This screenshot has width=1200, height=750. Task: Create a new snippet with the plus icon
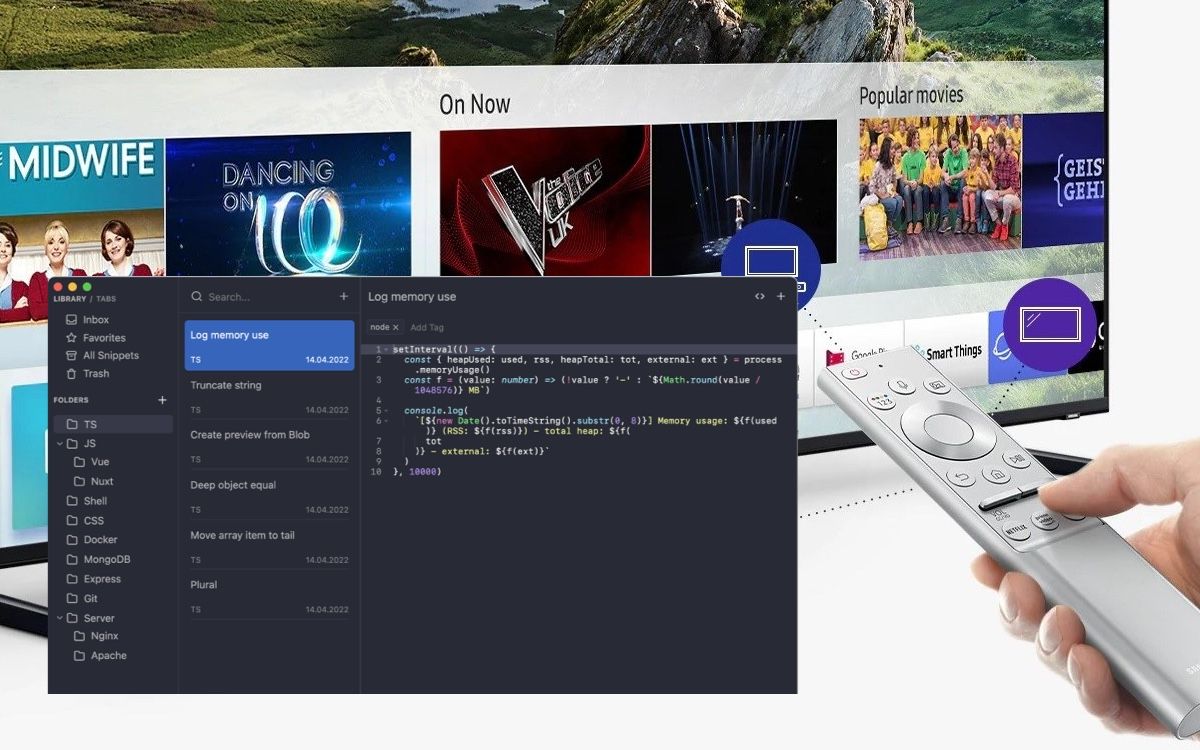[x=344, y=297]
